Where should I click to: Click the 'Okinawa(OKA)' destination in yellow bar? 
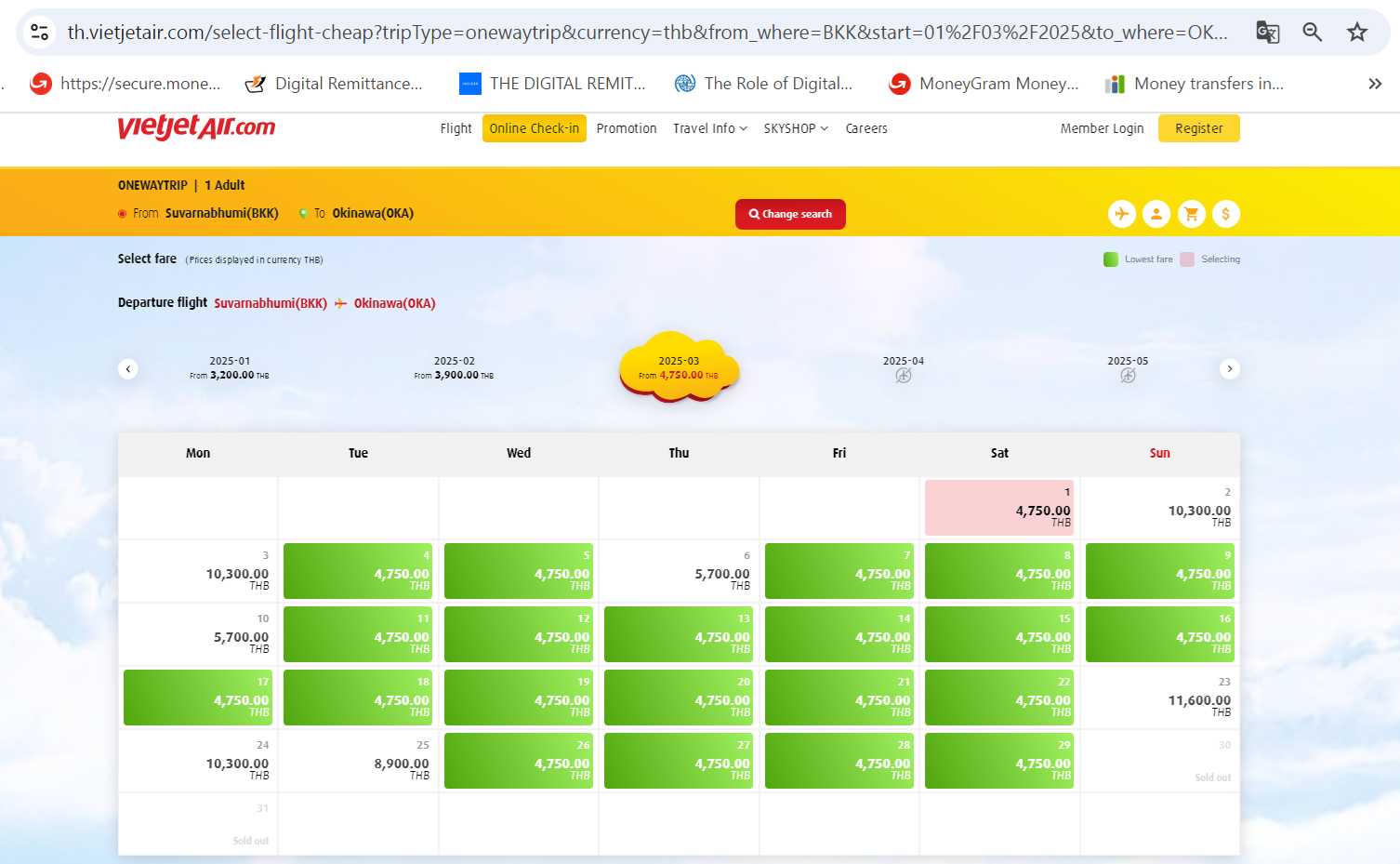(373, 213)
